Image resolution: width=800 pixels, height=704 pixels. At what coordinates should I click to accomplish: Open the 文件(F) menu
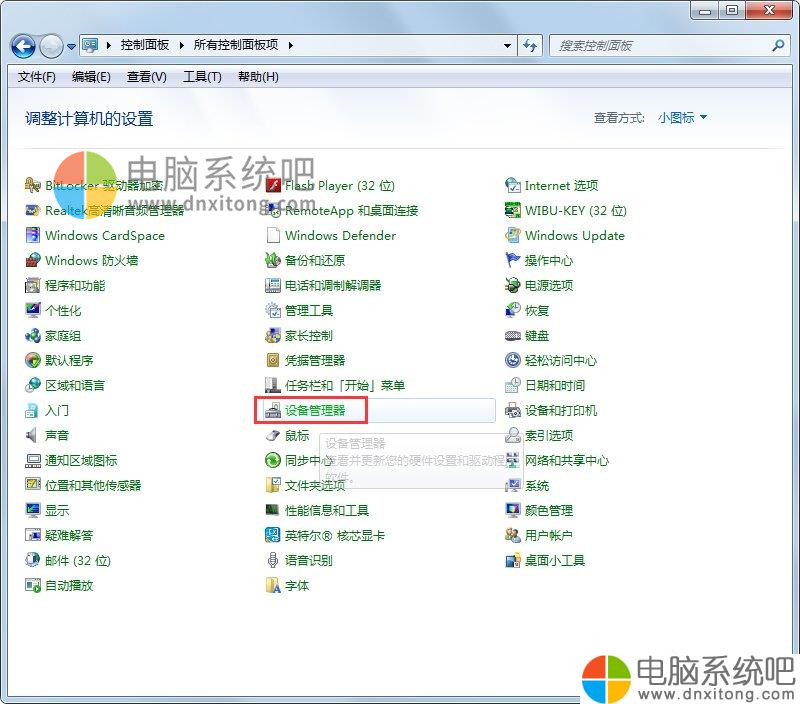[37, 77]
